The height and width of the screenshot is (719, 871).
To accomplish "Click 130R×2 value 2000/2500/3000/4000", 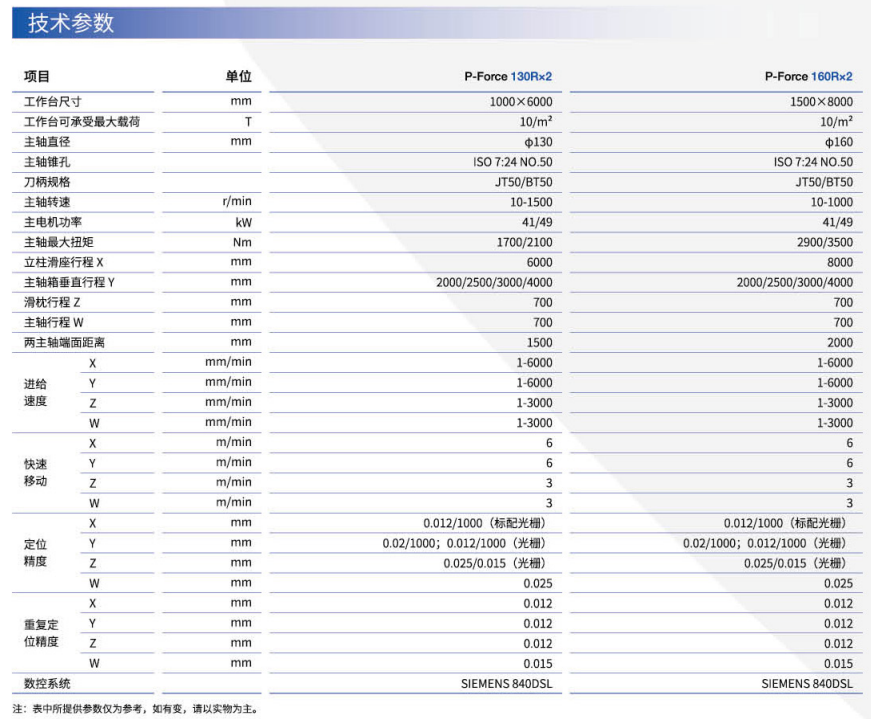I will (x=494, y=282).
